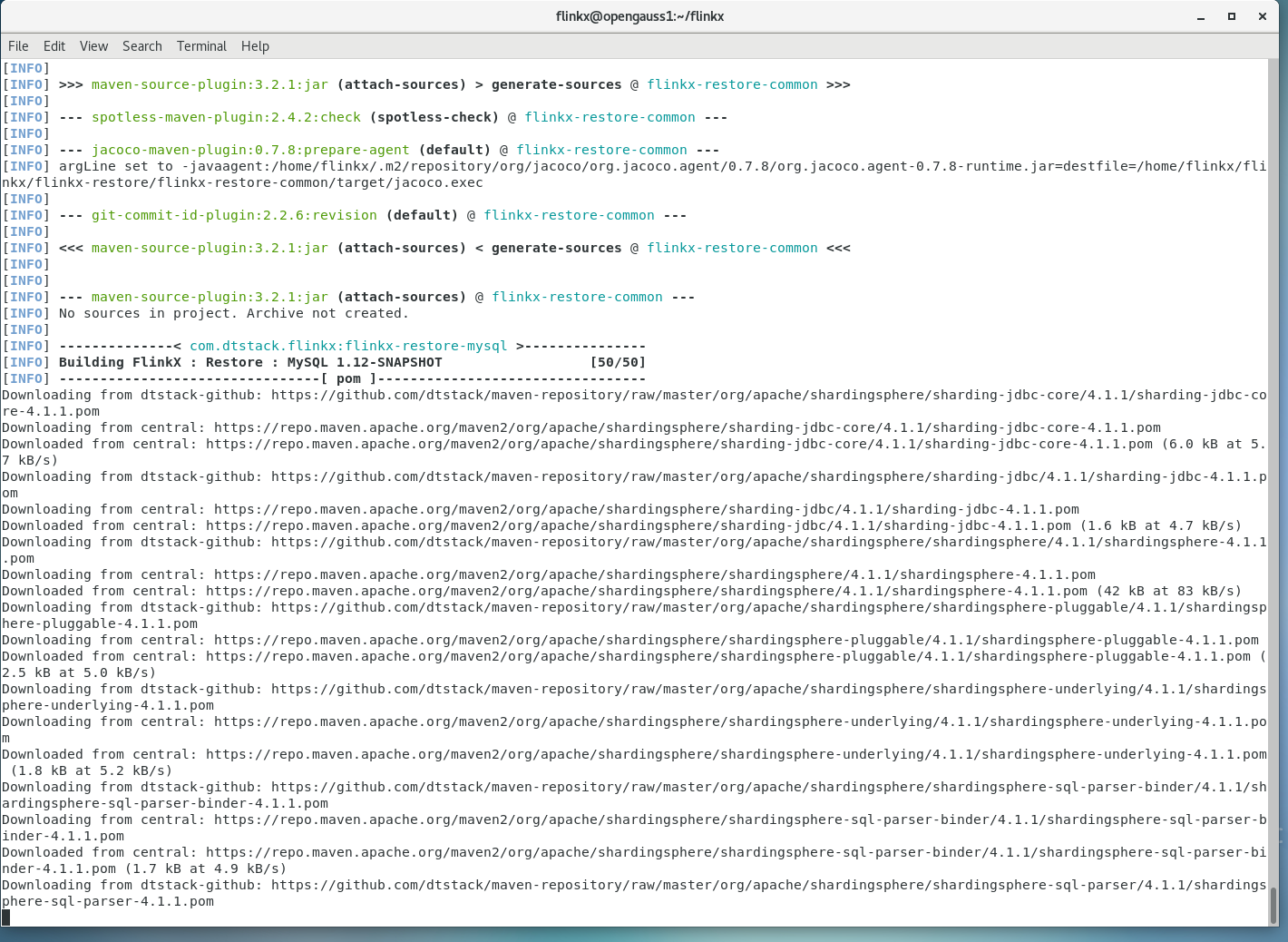Click the words "argLine set to"

[116, 166]
